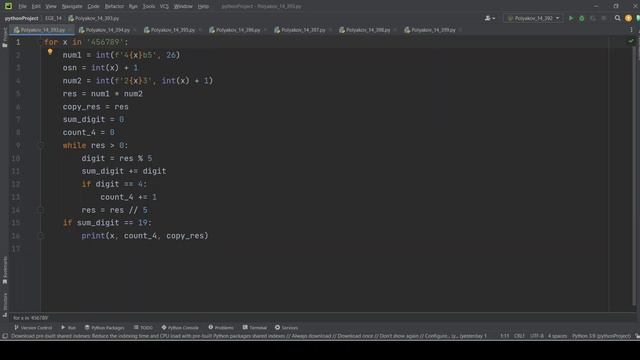Open the Navigate menu
The width and height of the screenshot is (640, 360).
coord(72,7)
